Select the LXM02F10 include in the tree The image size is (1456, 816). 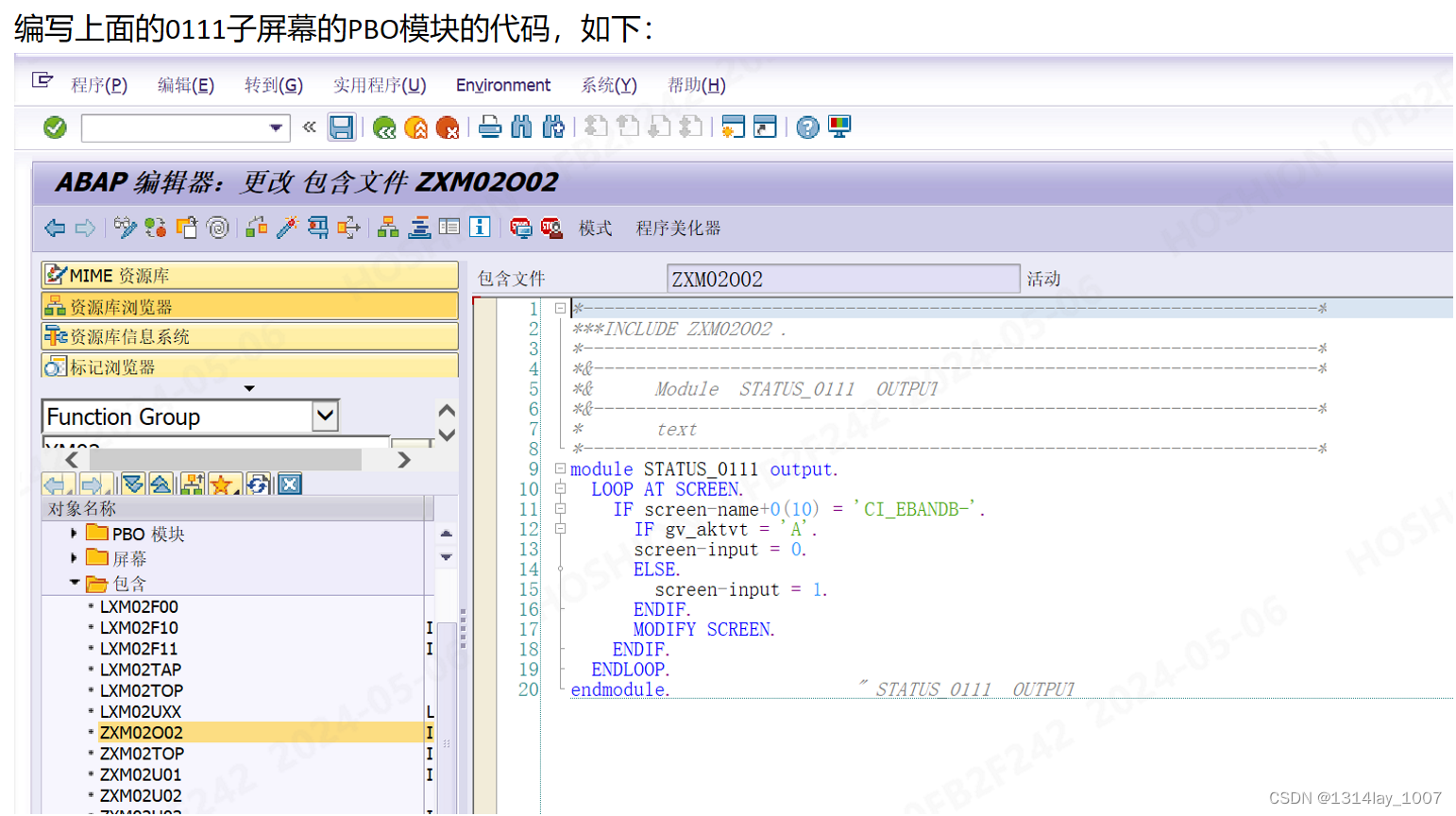click(x=139, y=627)
